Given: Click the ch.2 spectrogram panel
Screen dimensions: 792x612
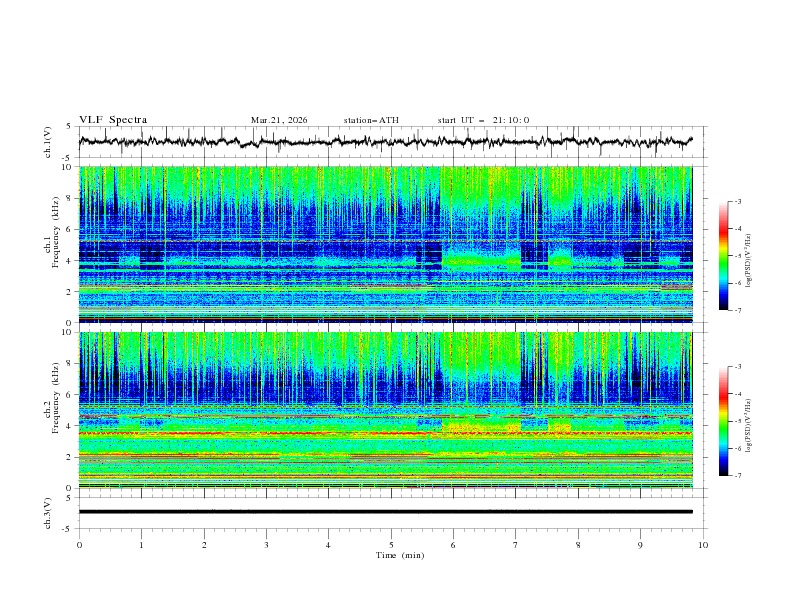Looking at the screenshot, I should click(385, 410).
